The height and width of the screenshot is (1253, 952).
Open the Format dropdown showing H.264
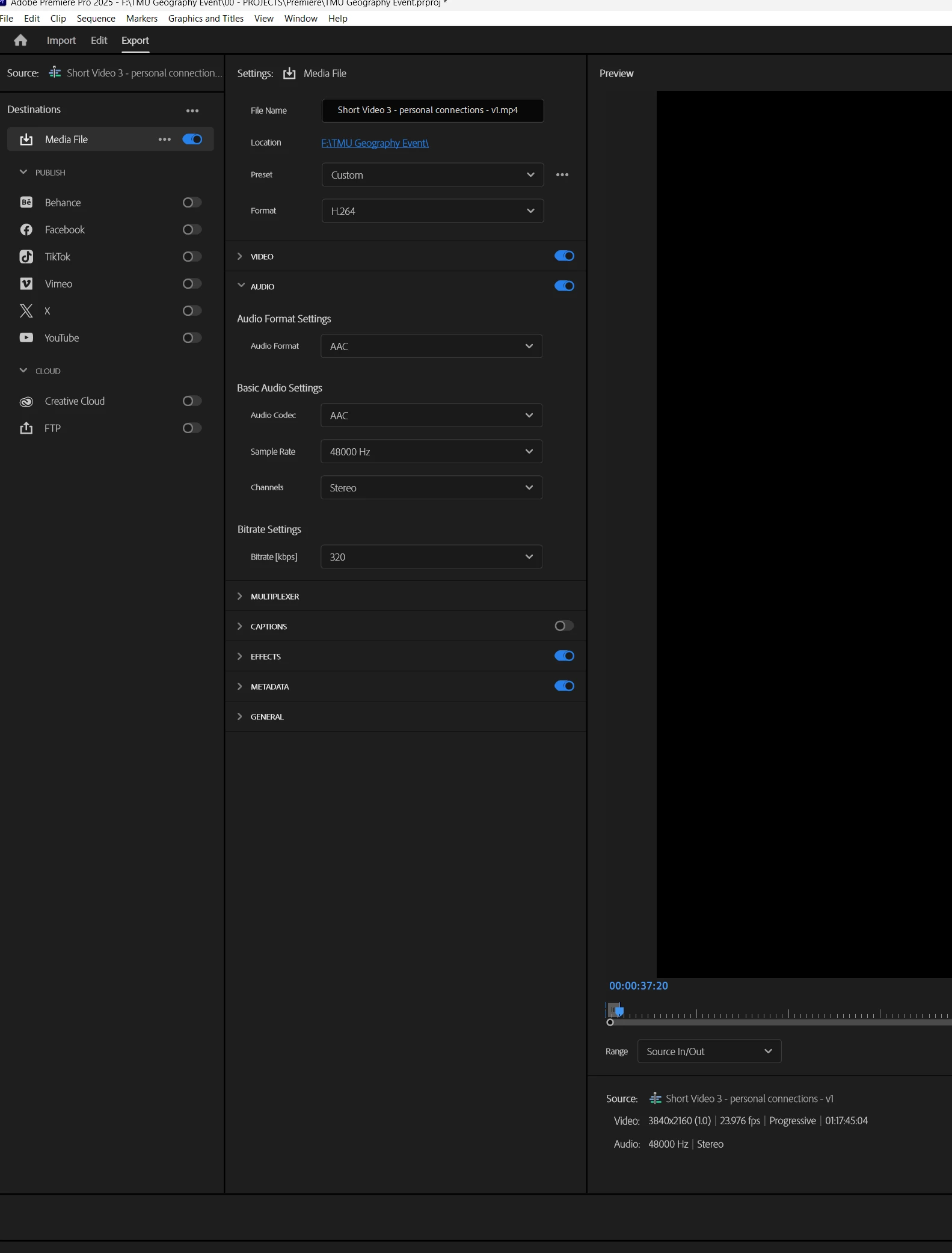(x=432, y=211)
